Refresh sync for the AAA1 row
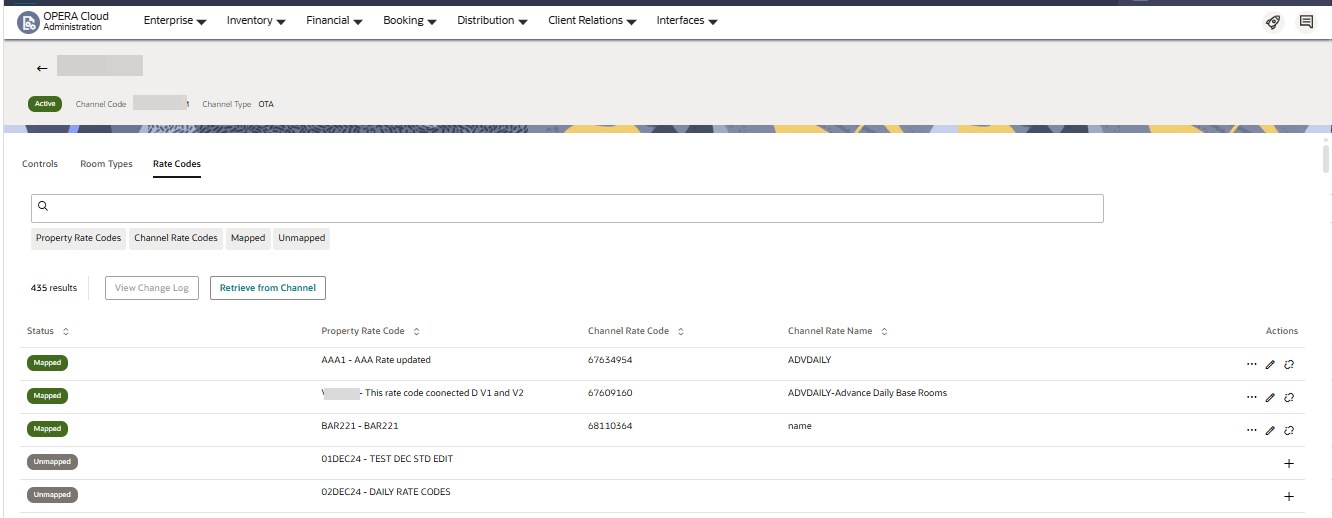The width and height of the screenshot is (1332, 518). 1289,365
